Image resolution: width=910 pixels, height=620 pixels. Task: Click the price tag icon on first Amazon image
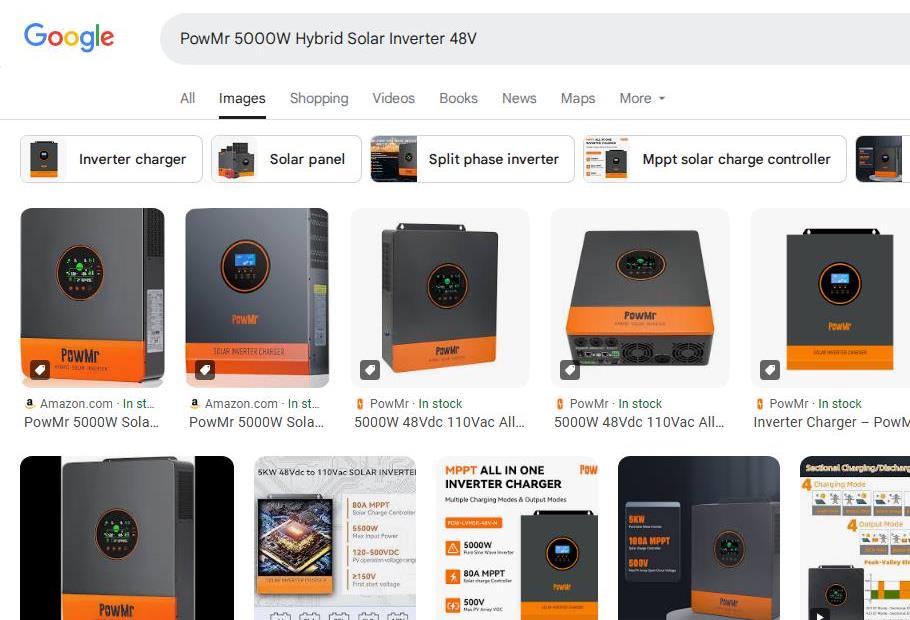pyautogui.click(x=40, y=370)
